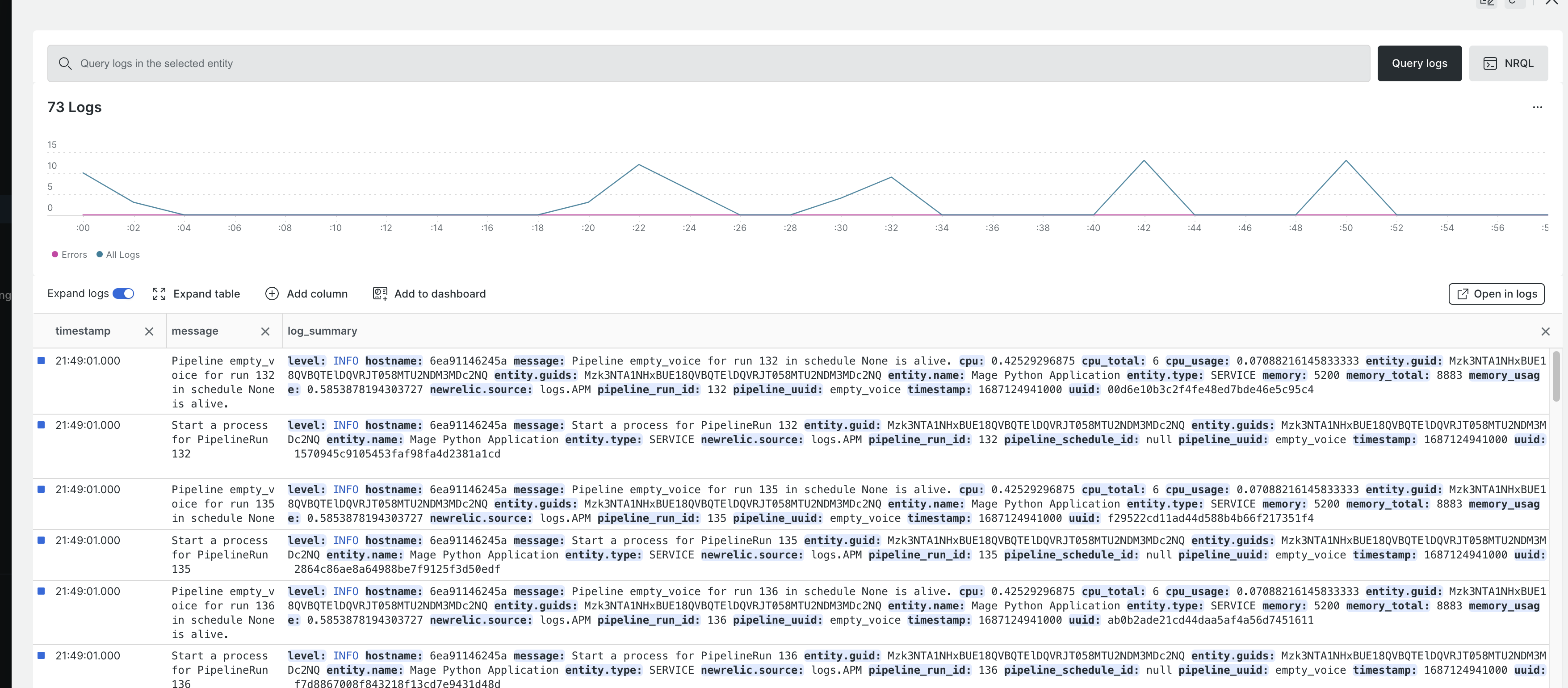The image size is (1568, 688).
Task: Toggle the Errors series in chart legend
Action: pos(69,255)
